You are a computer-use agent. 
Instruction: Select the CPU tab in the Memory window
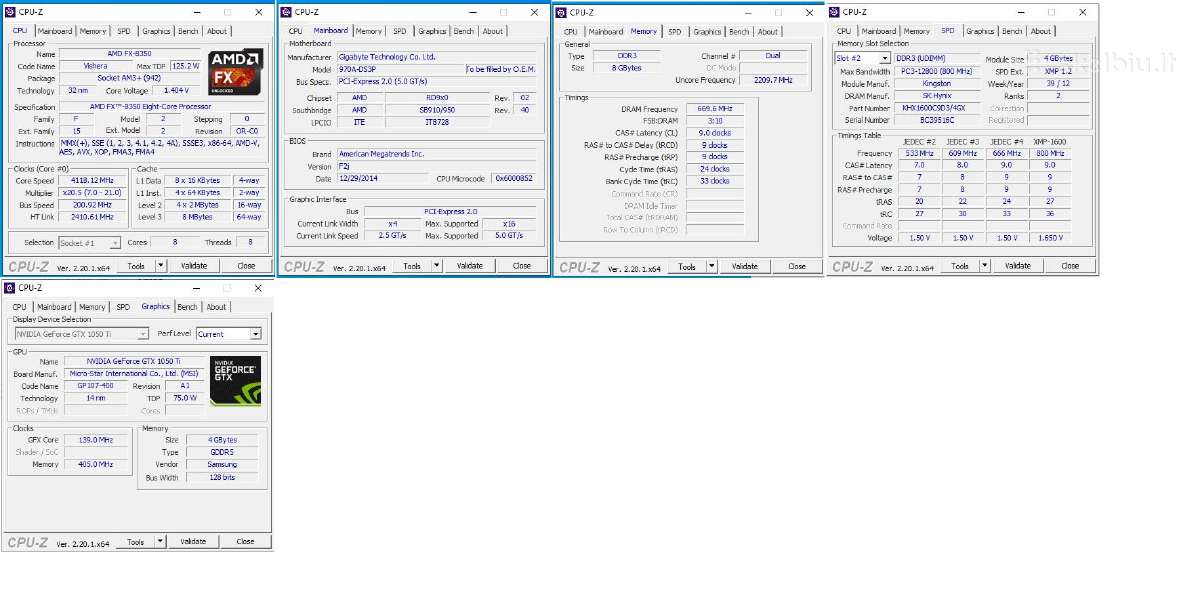click(x=571, y=31)
